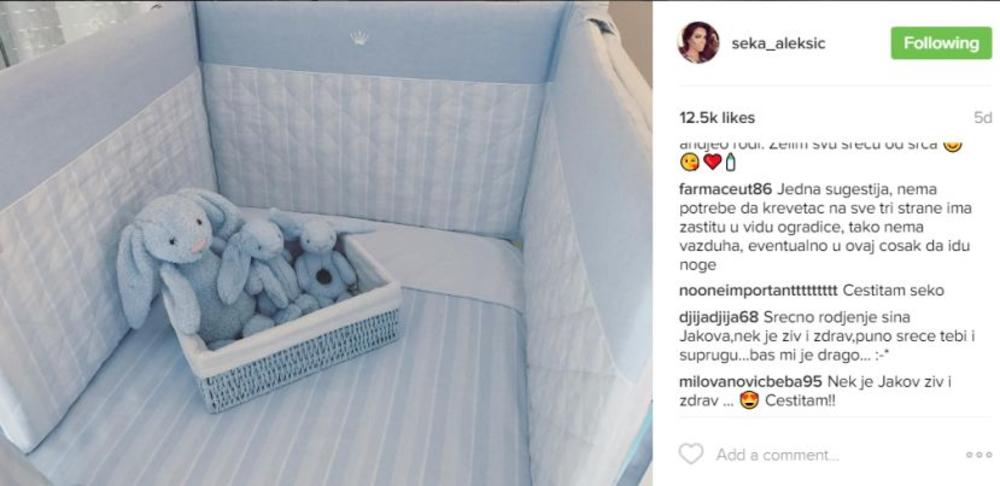Open seka_aleksic username link
The width and height of the screenshot is (1000, 486).
tap(778, 43)
